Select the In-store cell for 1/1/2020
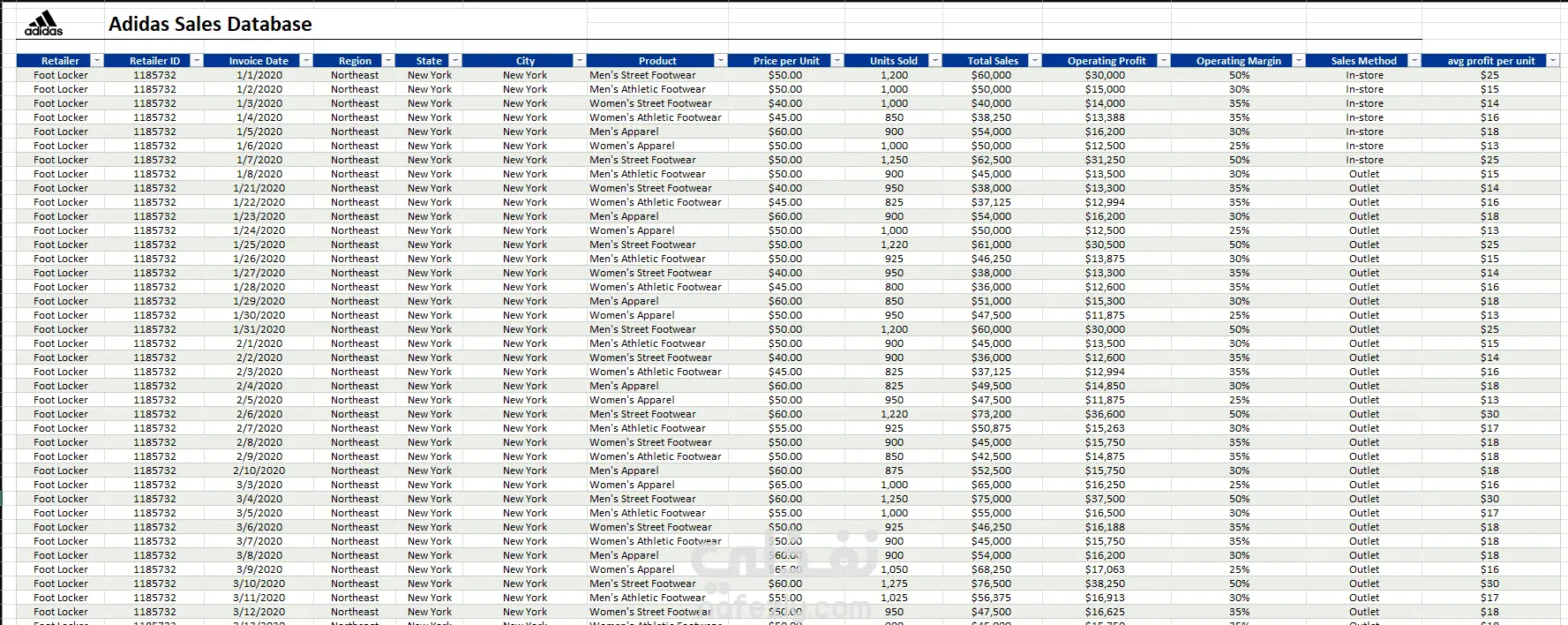The height and width of the screenshot is (625, 1568). [1364, 75]
